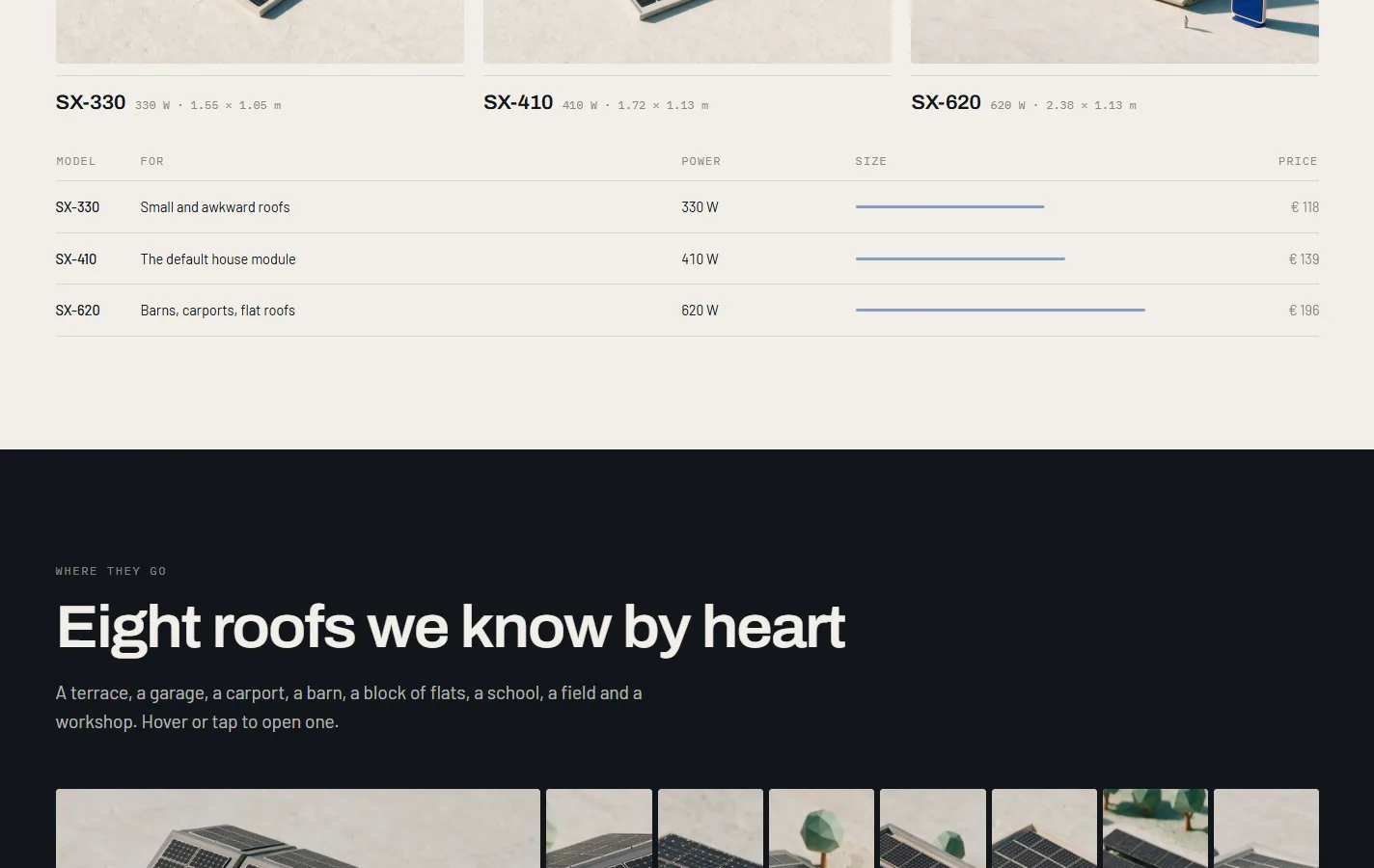Click SX-620 in the table's model column

pyautogui.click(x=78, y=311)
